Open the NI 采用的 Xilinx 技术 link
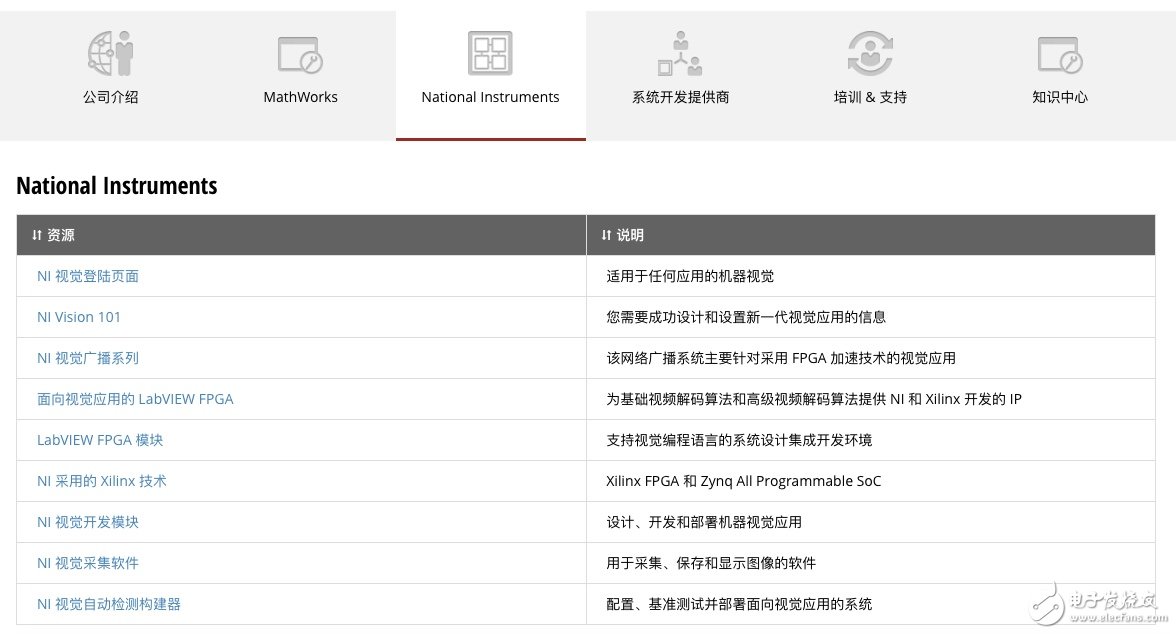This screenshot has height=634, width=1176. [x=102, y=481]
